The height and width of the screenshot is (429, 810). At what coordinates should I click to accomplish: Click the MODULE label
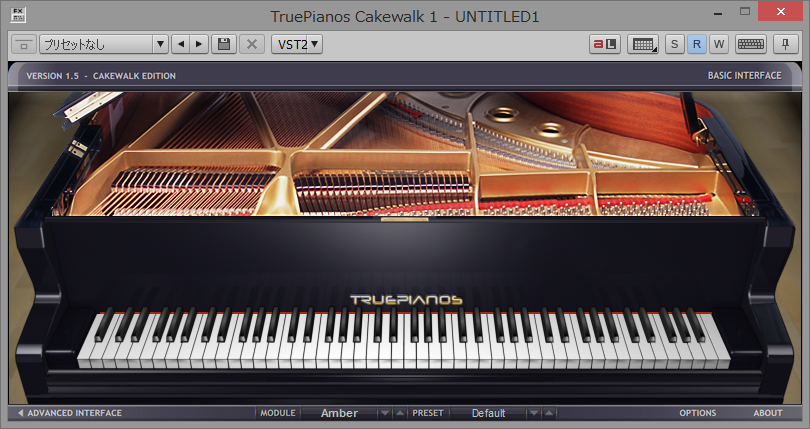tap(278, 413)
